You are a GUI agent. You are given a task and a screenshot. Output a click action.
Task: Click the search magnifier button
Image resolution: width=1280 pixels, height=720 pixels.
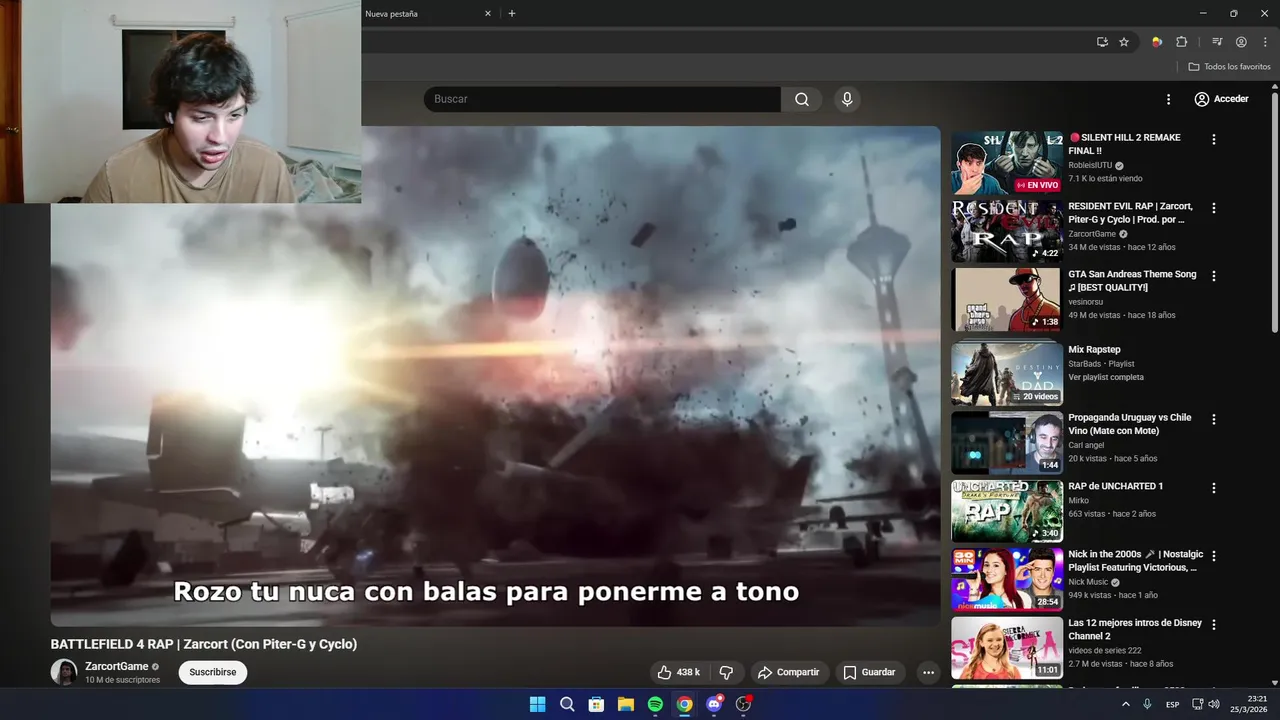coord(802,99)
